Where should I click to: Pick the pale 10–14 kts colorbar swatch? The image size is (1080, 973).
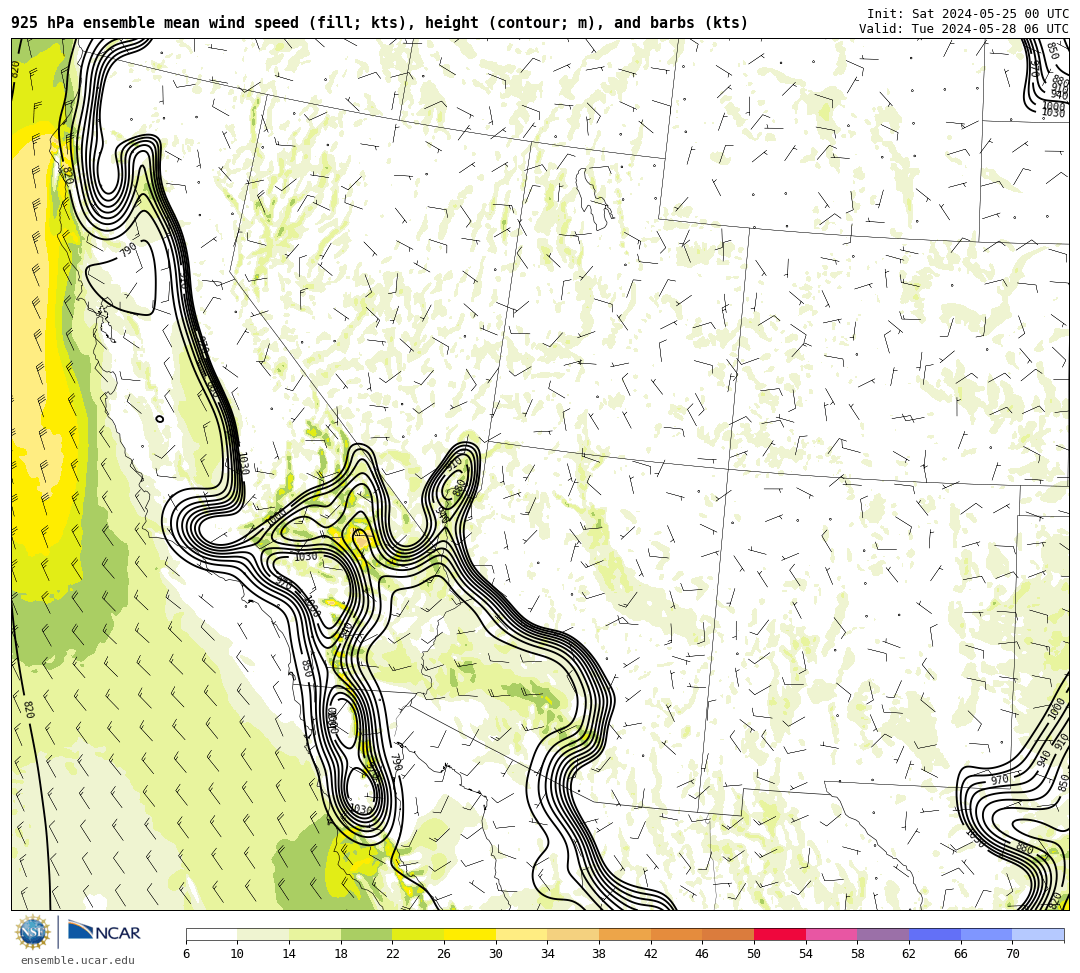(x=263, y=934)
